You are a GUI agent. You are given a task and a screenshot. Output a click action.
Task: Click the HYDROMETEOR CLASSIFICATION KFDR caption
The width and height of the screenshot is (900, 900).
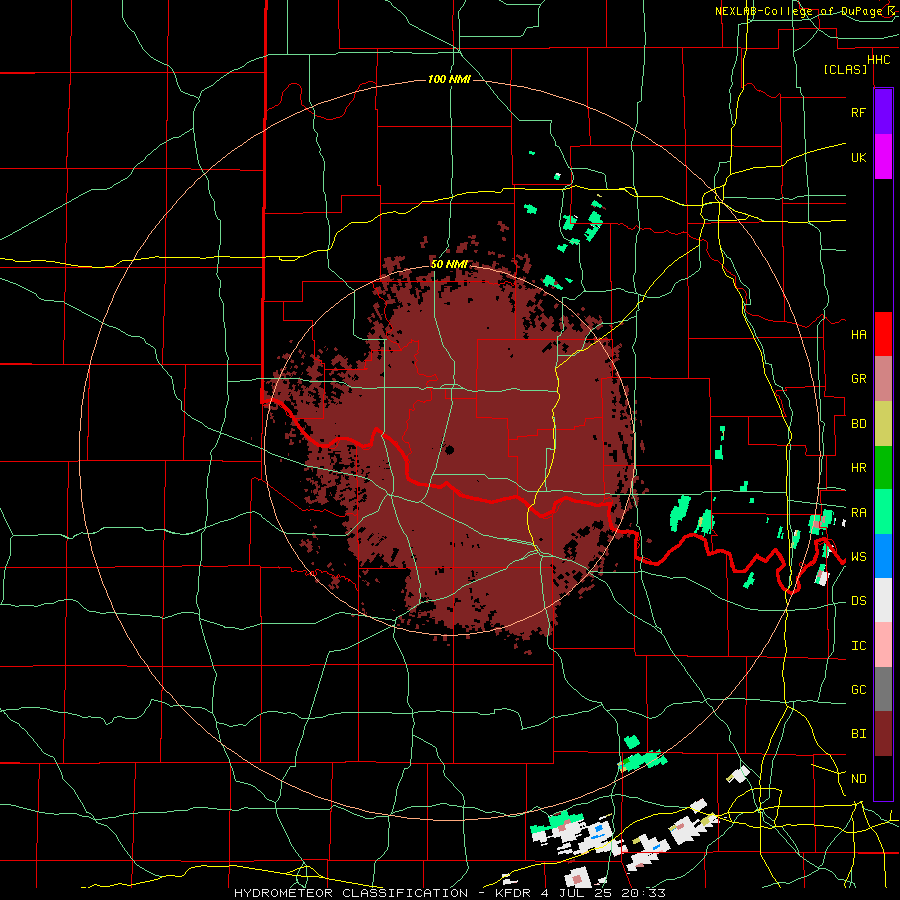coord(450,893)
